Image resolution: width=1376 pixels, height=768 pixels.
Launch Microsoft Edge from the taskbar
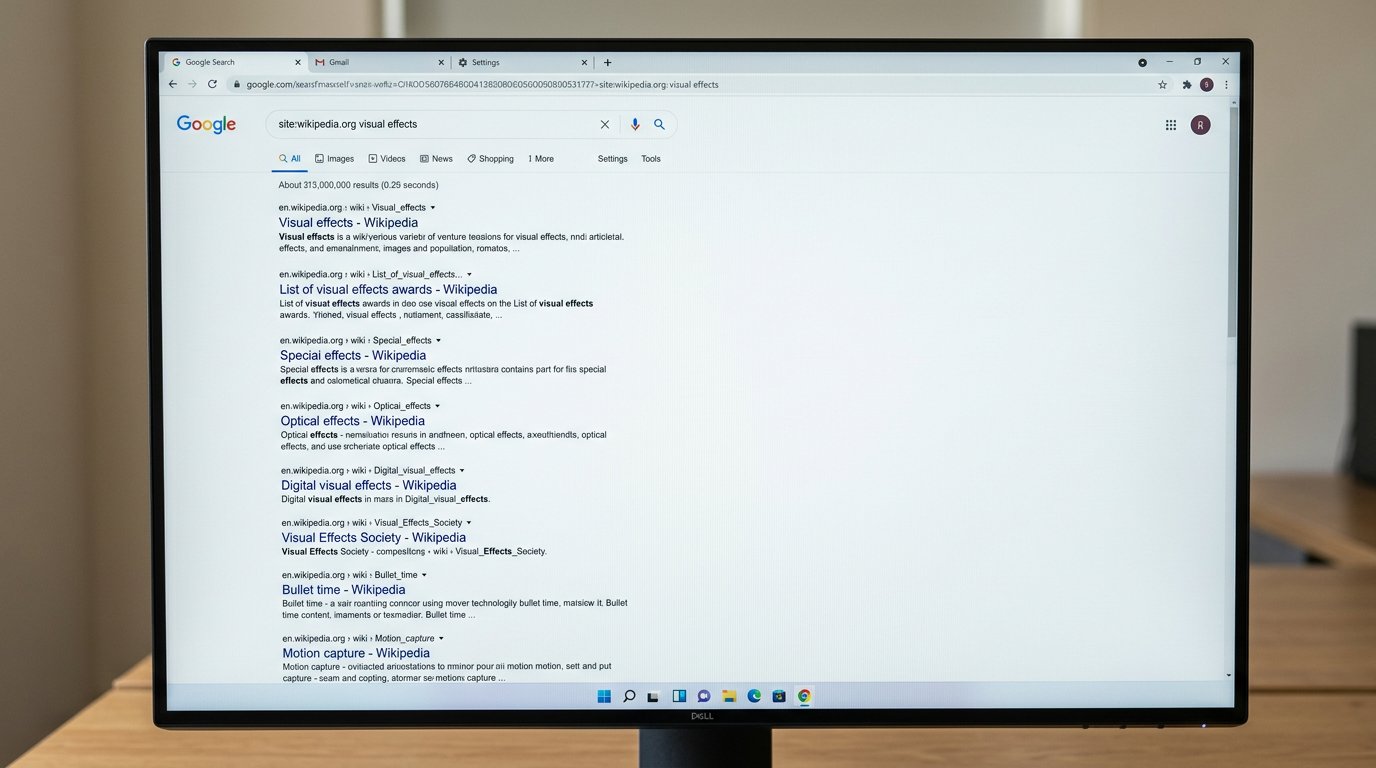point(754,696)
